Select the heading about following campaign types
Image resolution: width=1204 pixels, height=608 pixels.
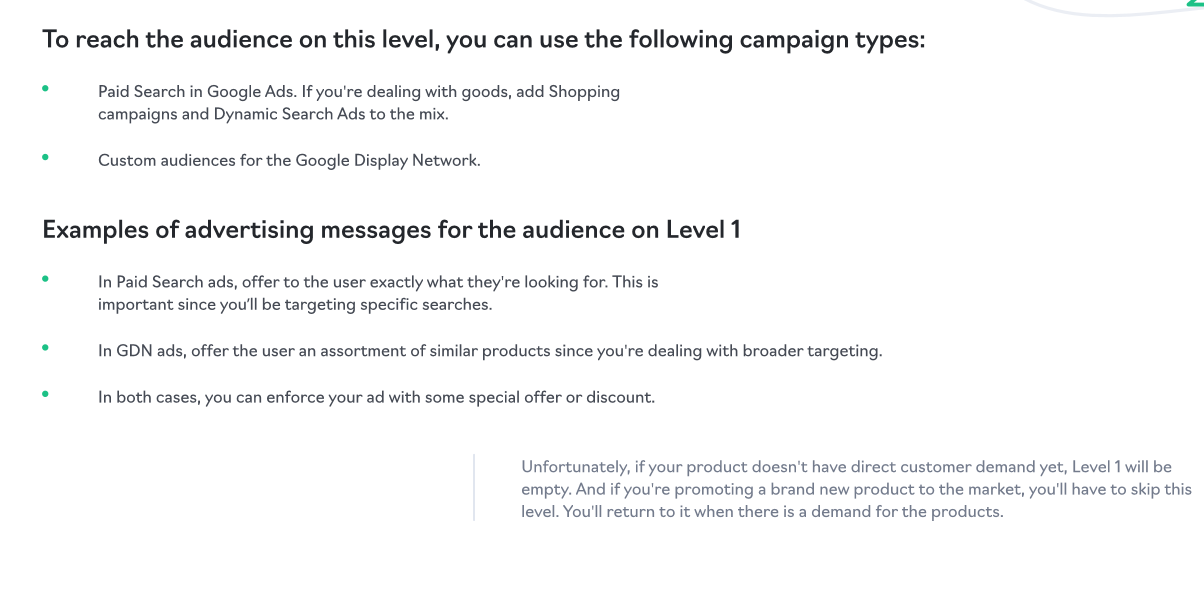(x=484, y=42)
